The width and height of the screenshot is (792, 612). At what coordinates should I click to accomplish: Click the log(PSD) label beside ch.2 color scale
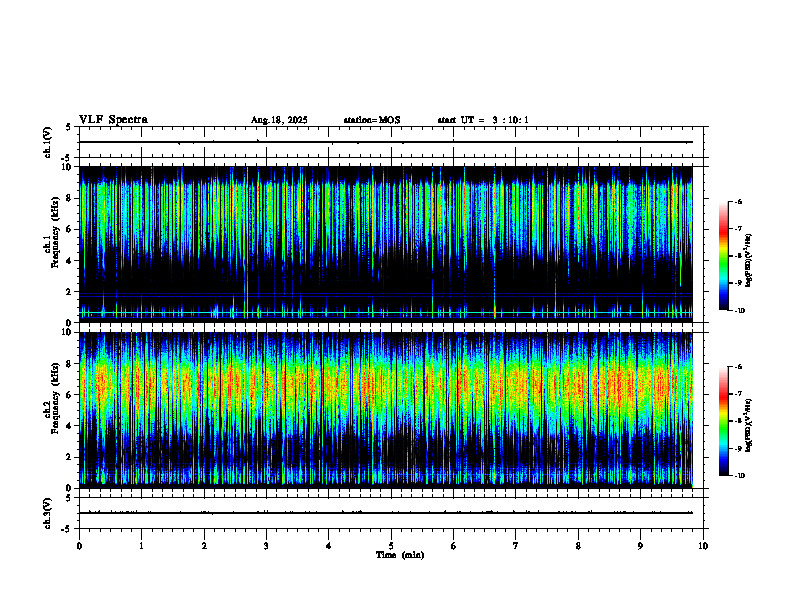tap(749, 426)
